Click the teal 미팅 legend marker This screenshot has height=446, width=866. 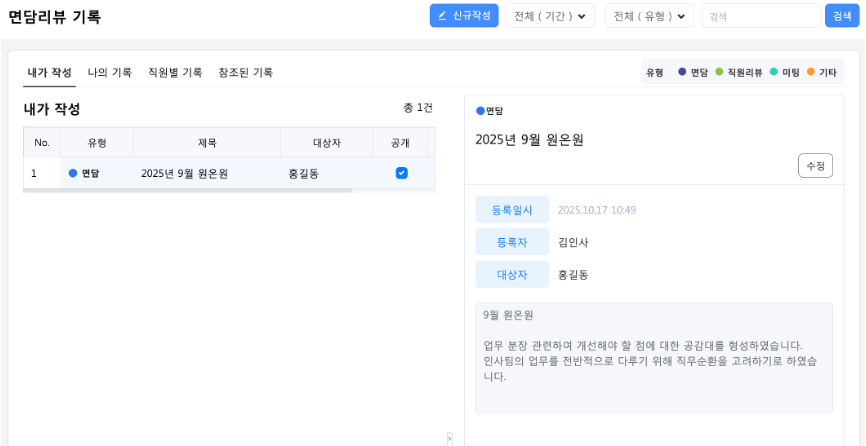click(774, 72)
